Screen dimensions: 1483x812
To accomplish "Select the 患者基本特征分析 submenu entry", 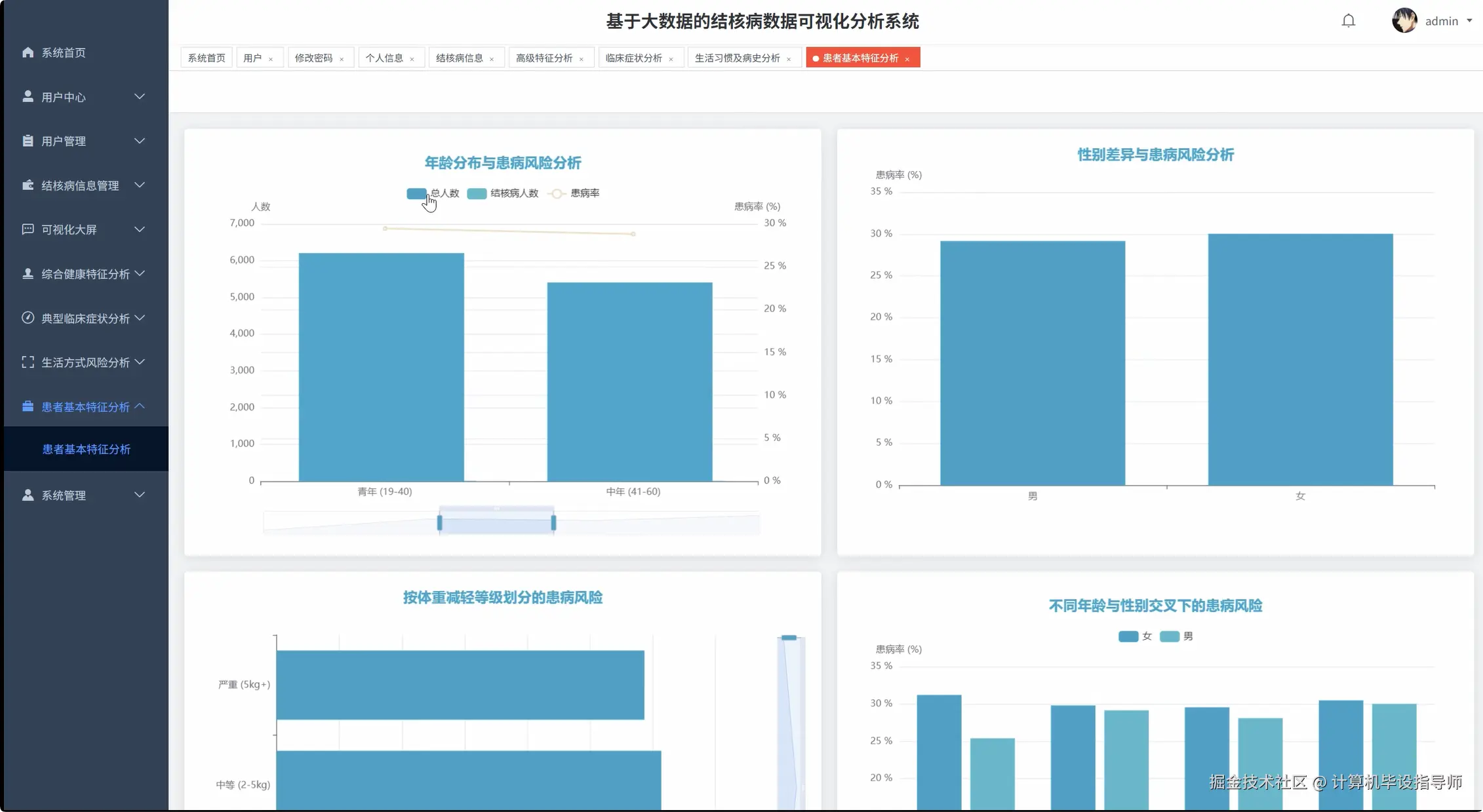I will [x=86, y=449].
